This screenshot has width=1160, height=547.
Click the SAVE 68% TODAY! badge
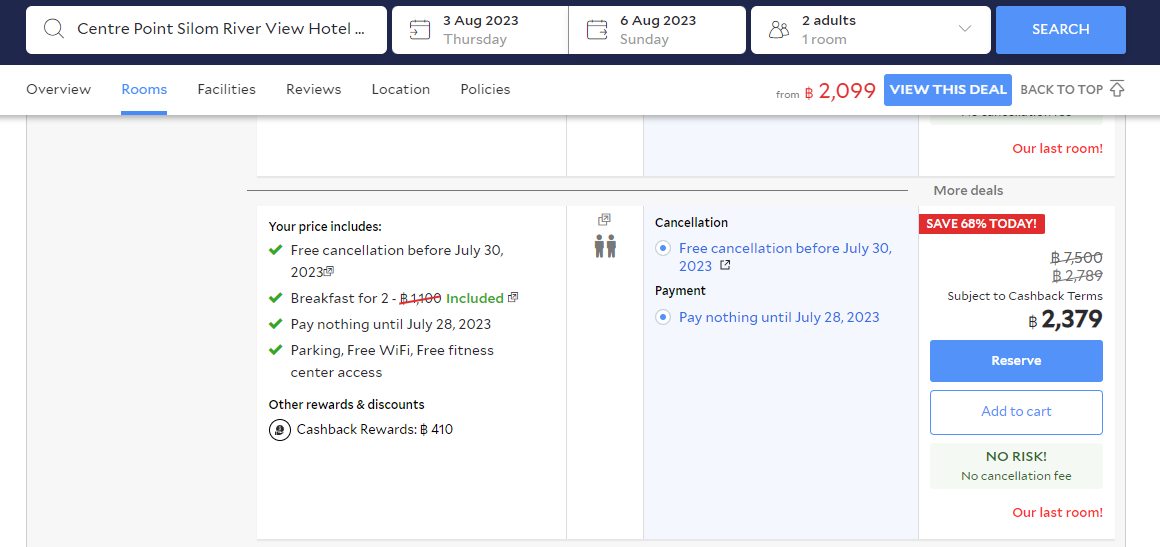(x=982, y=224)
